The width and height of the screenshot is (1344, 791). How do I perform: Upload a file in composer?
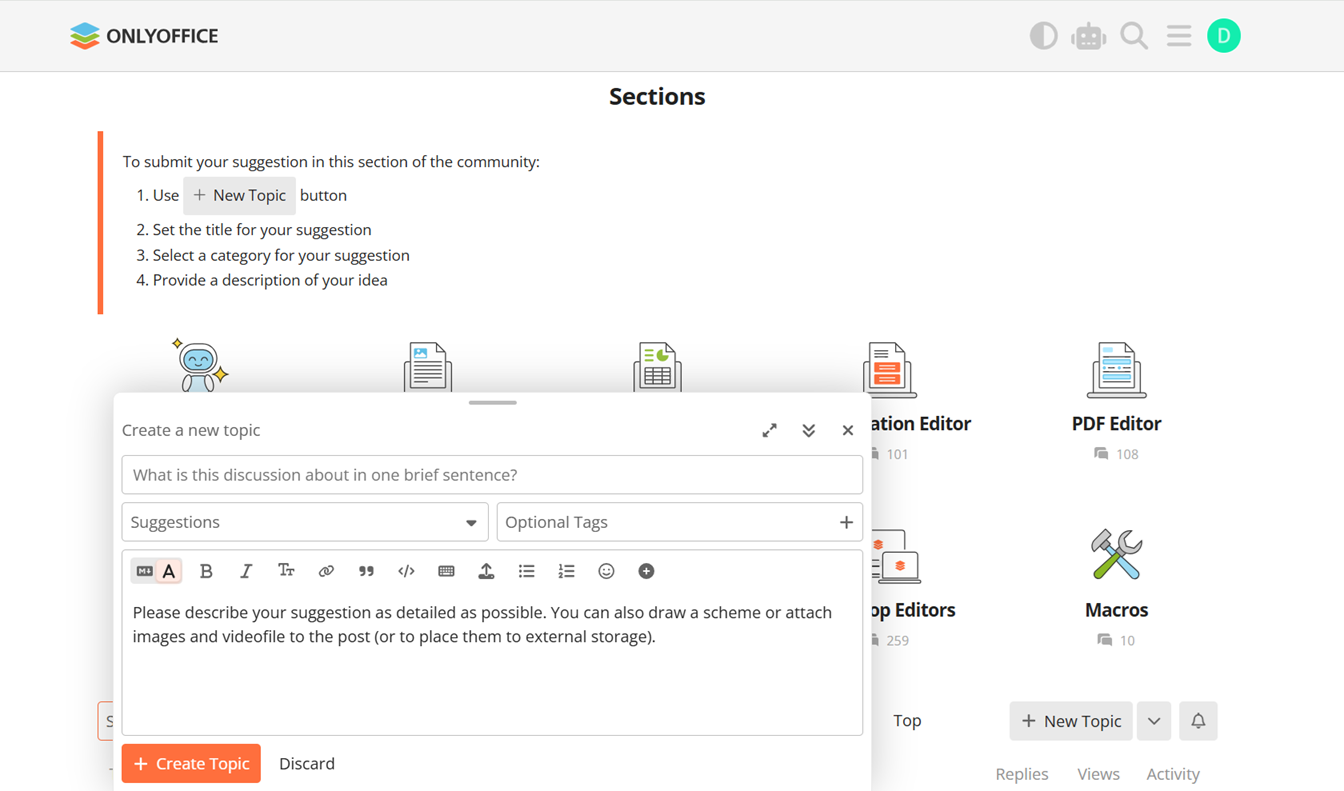[x=486, y=571]
